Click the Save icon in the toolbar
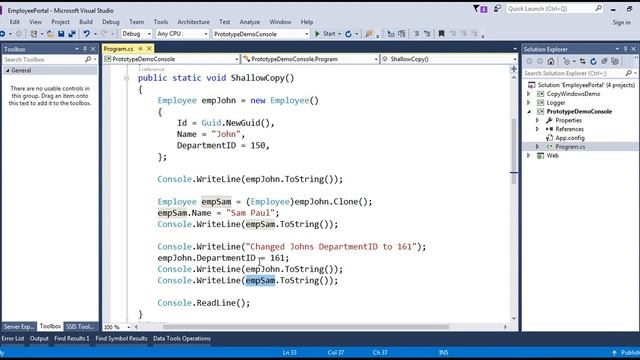 (x=61, y=34)
